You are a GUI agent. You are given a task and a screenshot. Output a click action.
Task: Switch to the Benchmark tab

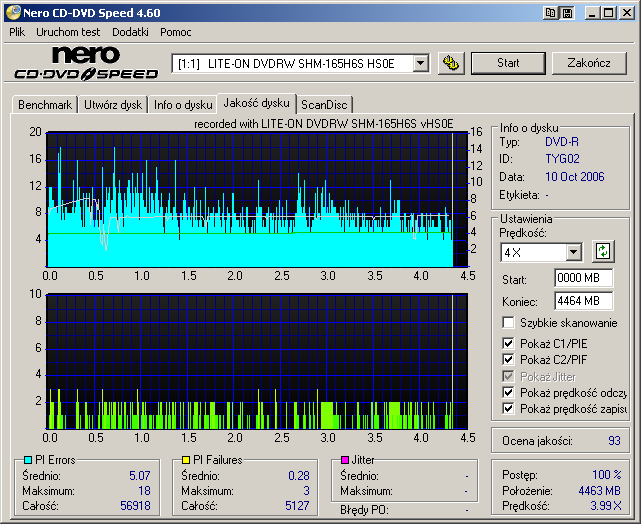point(45,105)
